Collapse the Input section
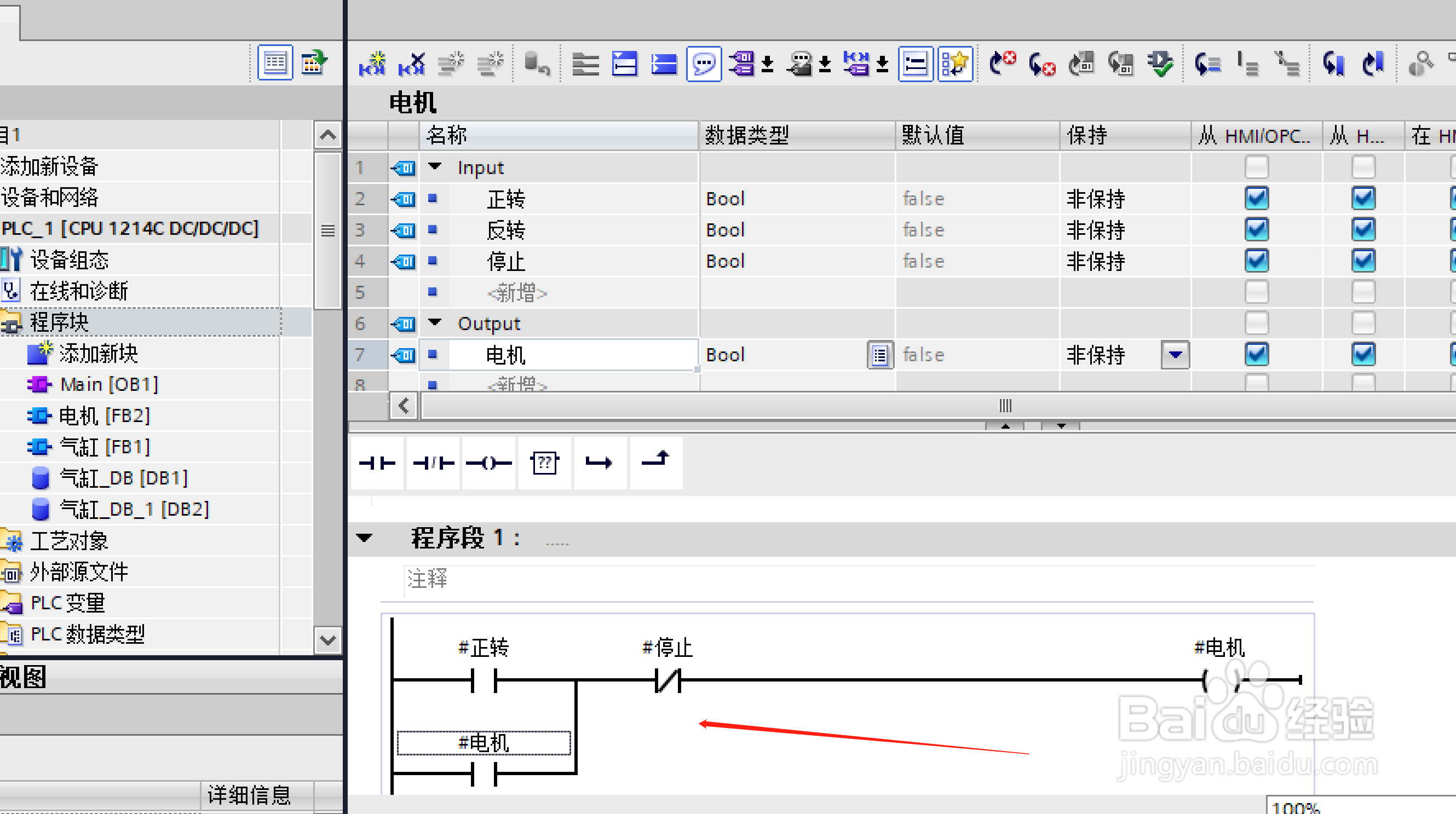 pos(435,166)
